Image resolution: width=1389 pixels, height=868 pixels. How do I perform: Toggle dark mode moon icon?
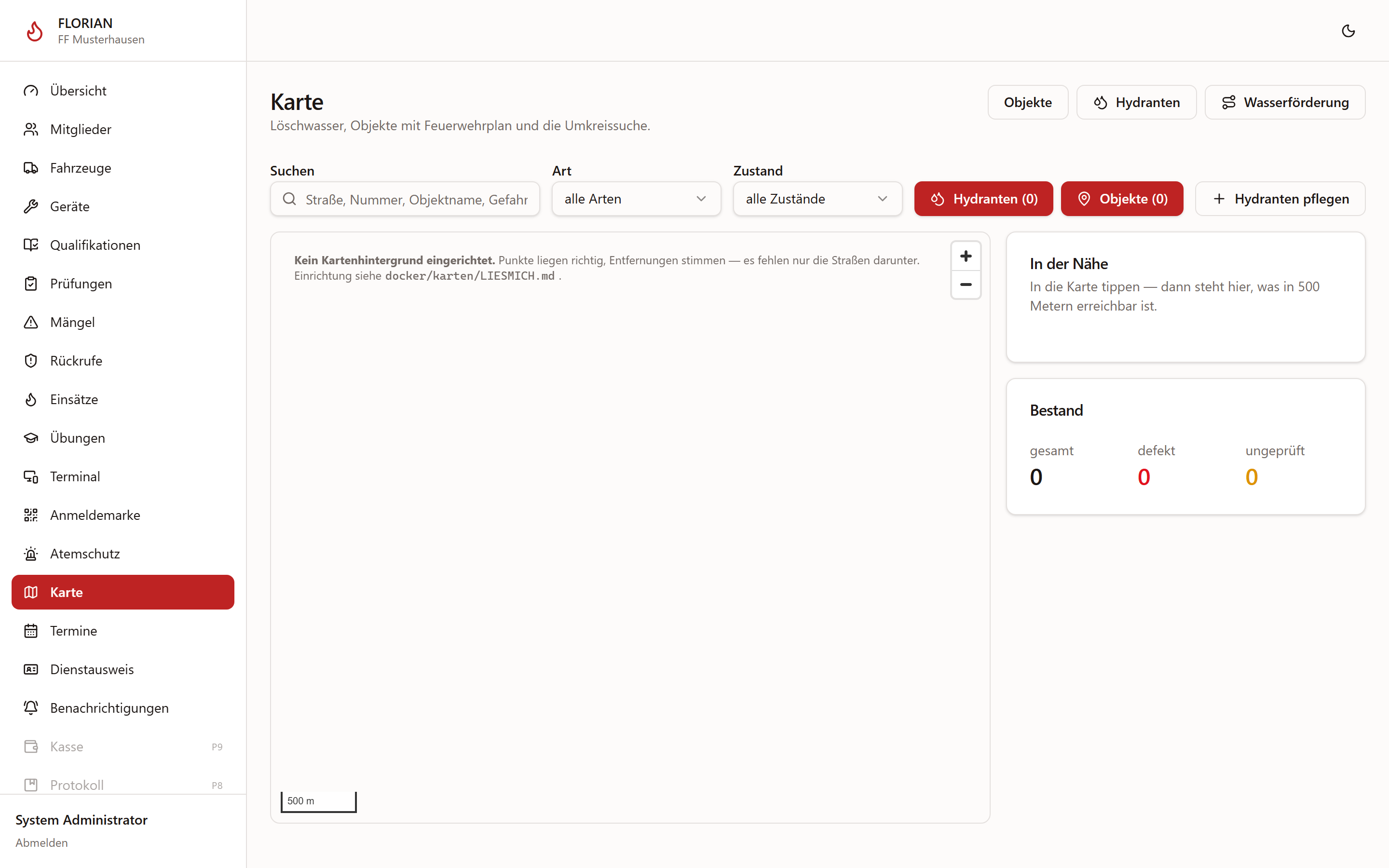[1348, 31]
